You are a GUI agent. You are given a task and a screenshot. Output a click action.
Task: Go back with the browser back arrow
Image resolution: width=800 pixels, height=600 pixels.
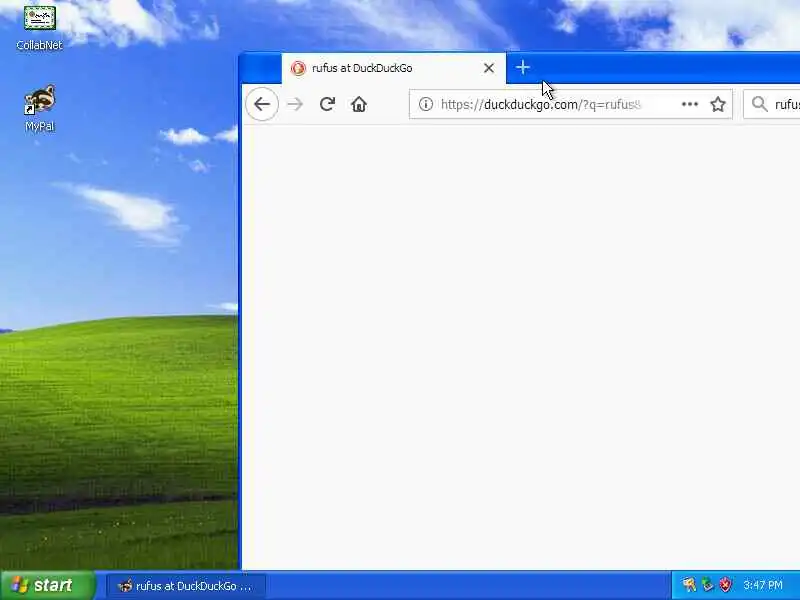[262, 104]
